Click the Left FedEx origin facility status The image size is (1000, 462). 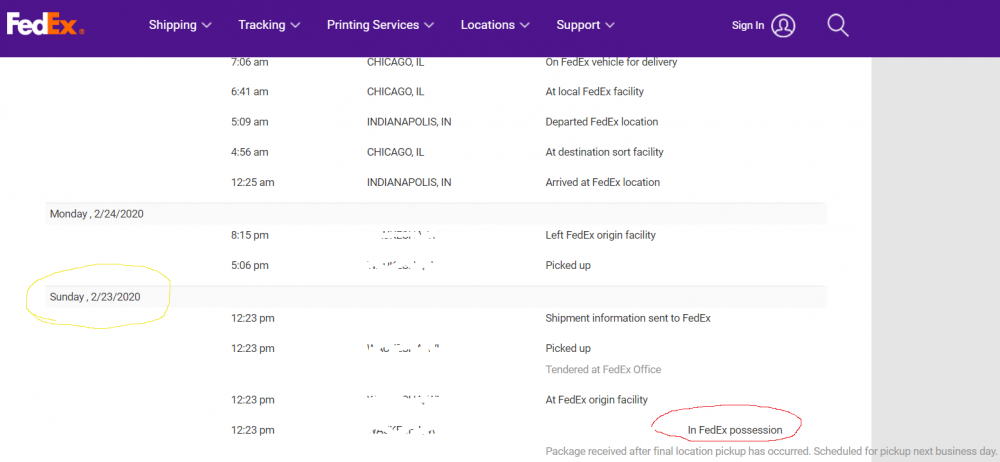tap(600, 235)
